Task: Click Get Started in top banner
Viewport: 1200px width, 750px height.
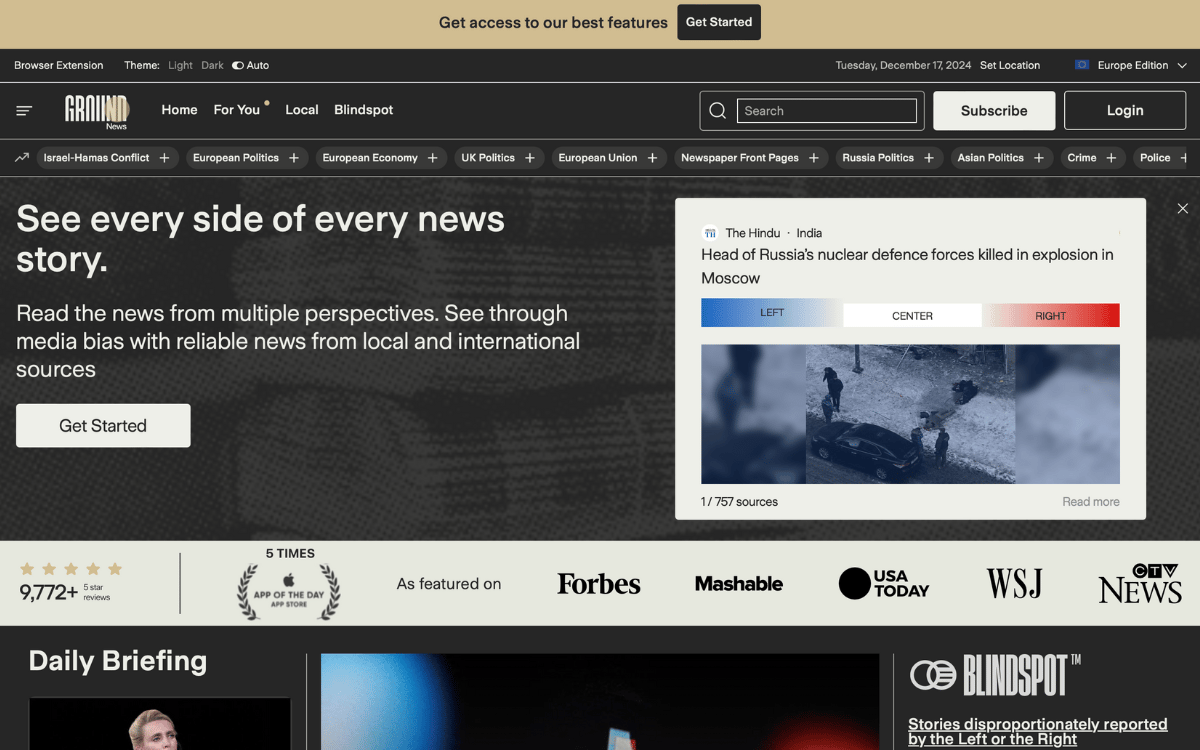Action: point(719,22)
